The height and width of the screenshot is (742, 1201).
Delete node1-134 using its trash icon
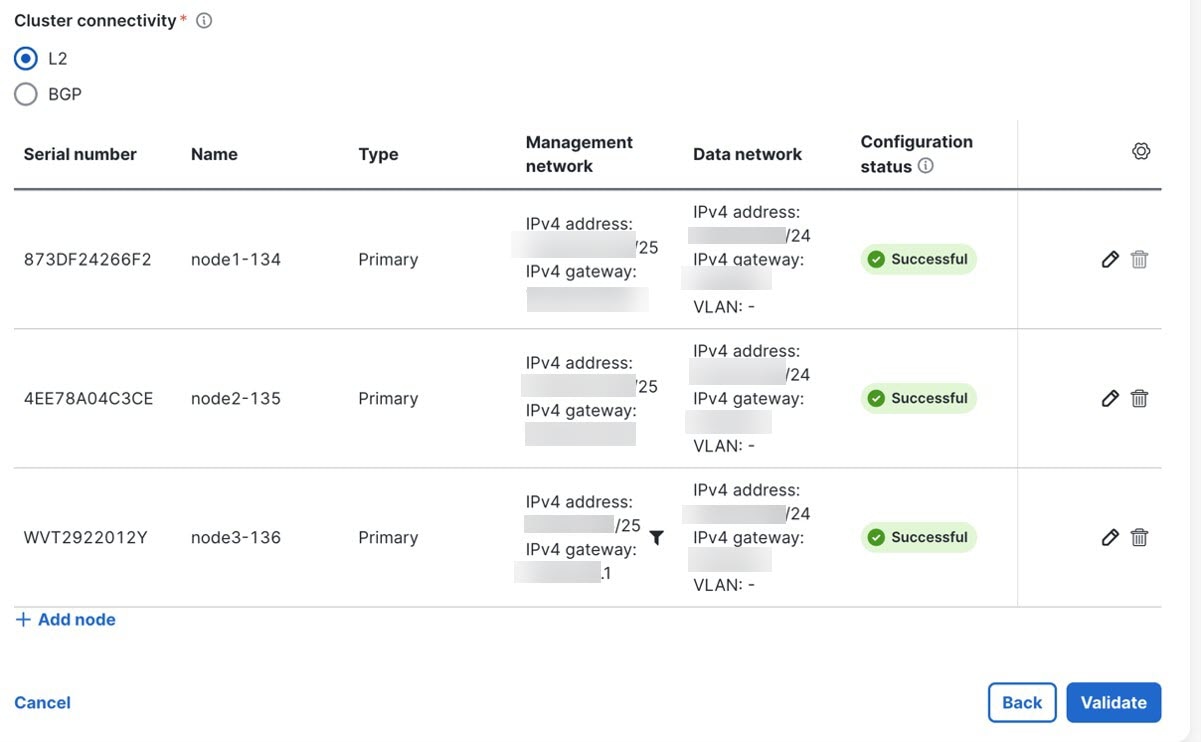point(1139,260)
